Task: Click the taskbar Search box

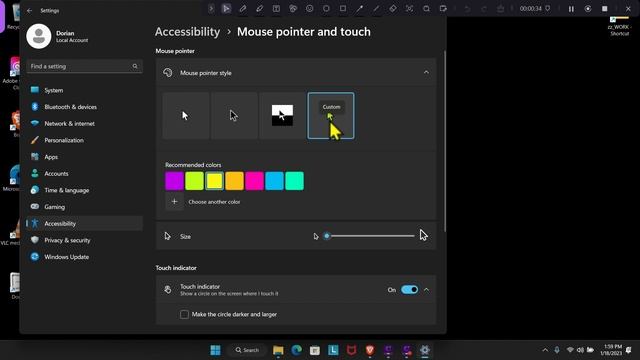Action: (247, 350)
